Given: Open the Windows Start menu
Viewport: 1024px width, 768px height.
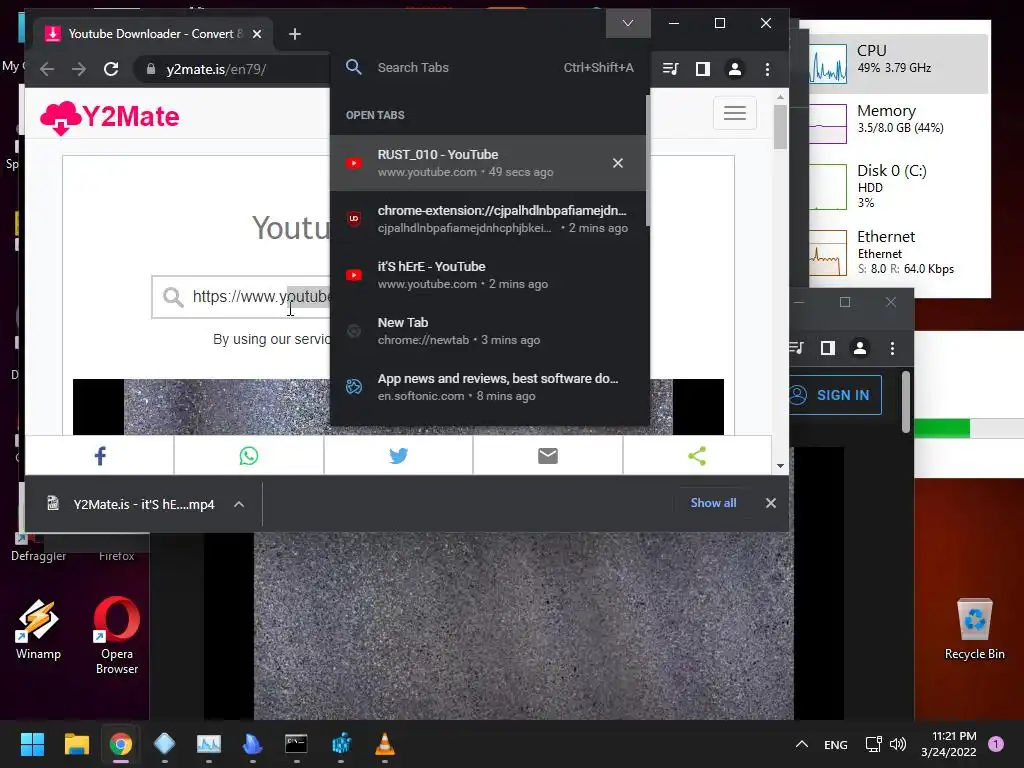Looking at the screenshot, I should point(32,744).
